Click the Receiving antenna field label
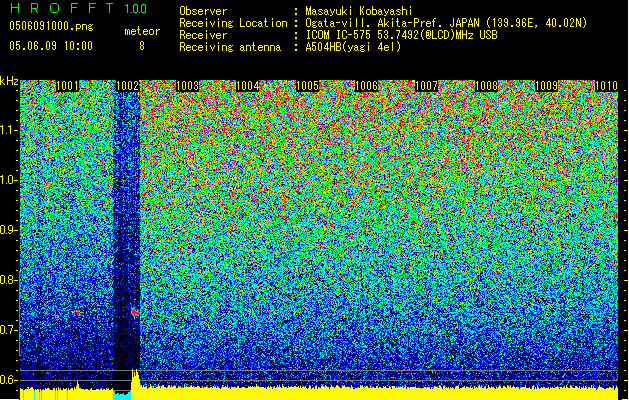This screenshot has height=400, width=629. click(230, 47)
